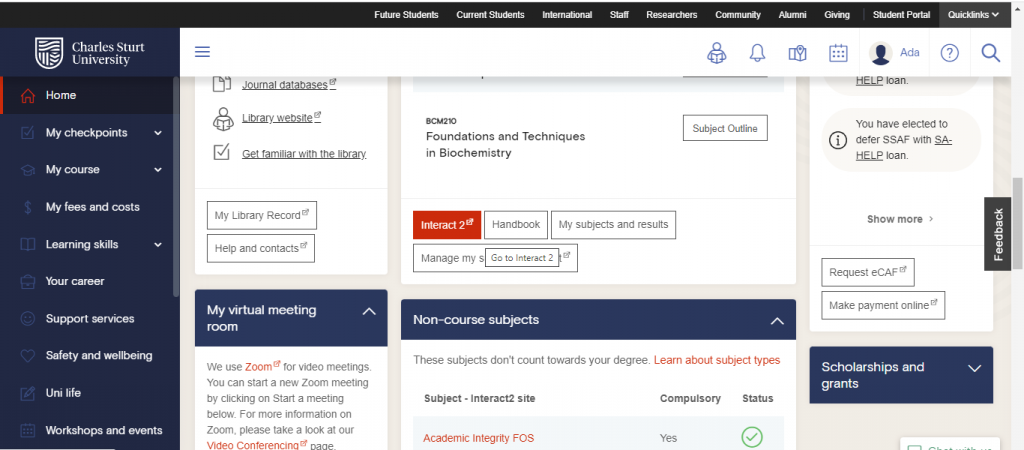Click the My course graduation cap icon
This screenshot has width=1024, height=450.
point(27,170)
